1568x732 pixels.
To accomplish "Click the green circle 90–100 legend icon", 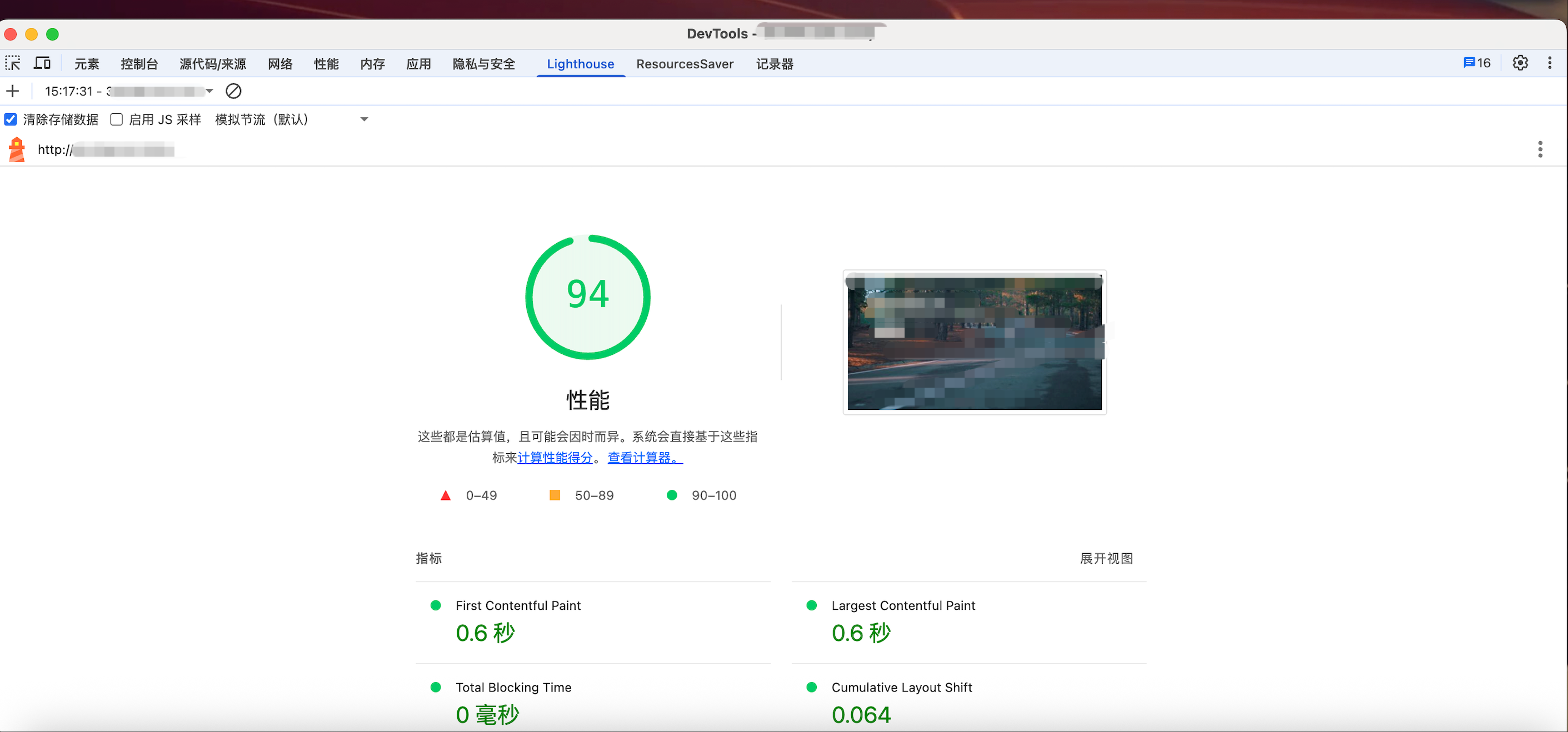I will coord(672,495).
